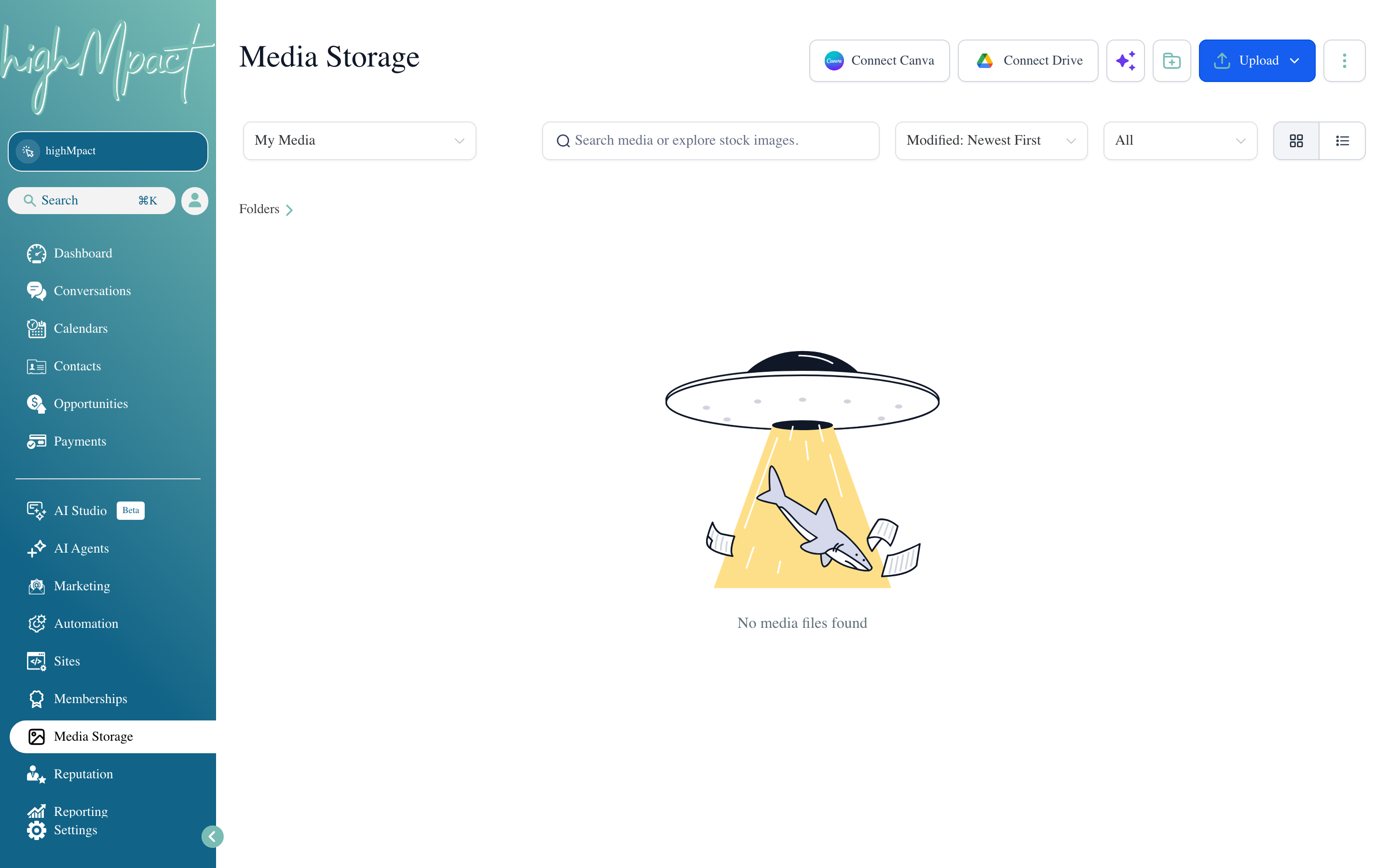Open the Contacts card icon

[36, 366]
